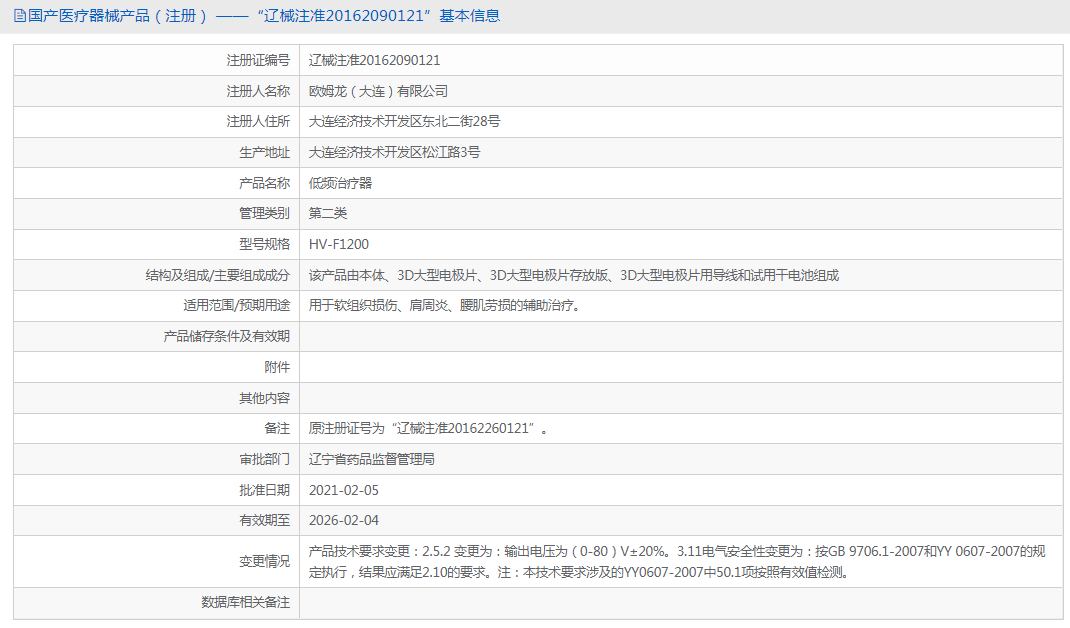
Task: Select production address 大连经济技术开发区松江路3号
Action: (394, 152)
